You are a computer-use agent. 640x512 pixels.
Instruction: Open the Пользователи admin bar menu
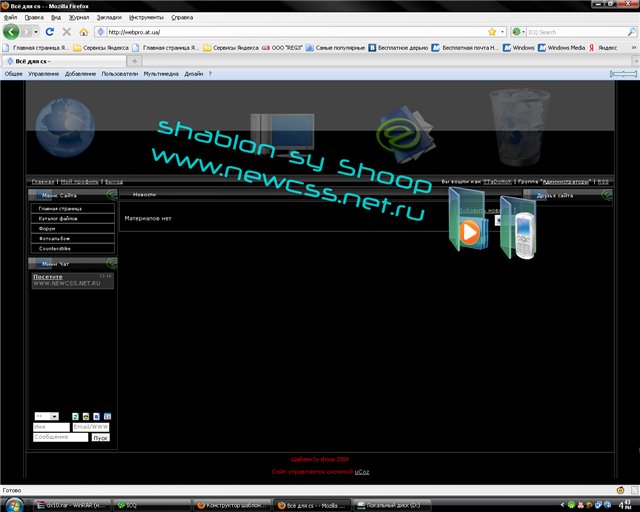(120, 74)
